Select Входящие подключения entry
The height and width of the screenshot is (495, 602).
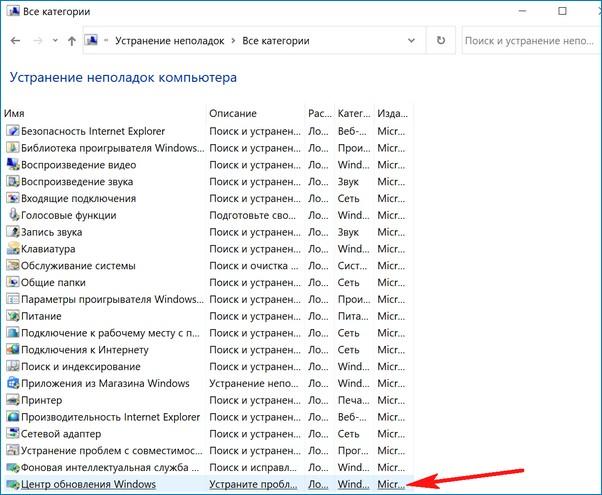(78, 198)
